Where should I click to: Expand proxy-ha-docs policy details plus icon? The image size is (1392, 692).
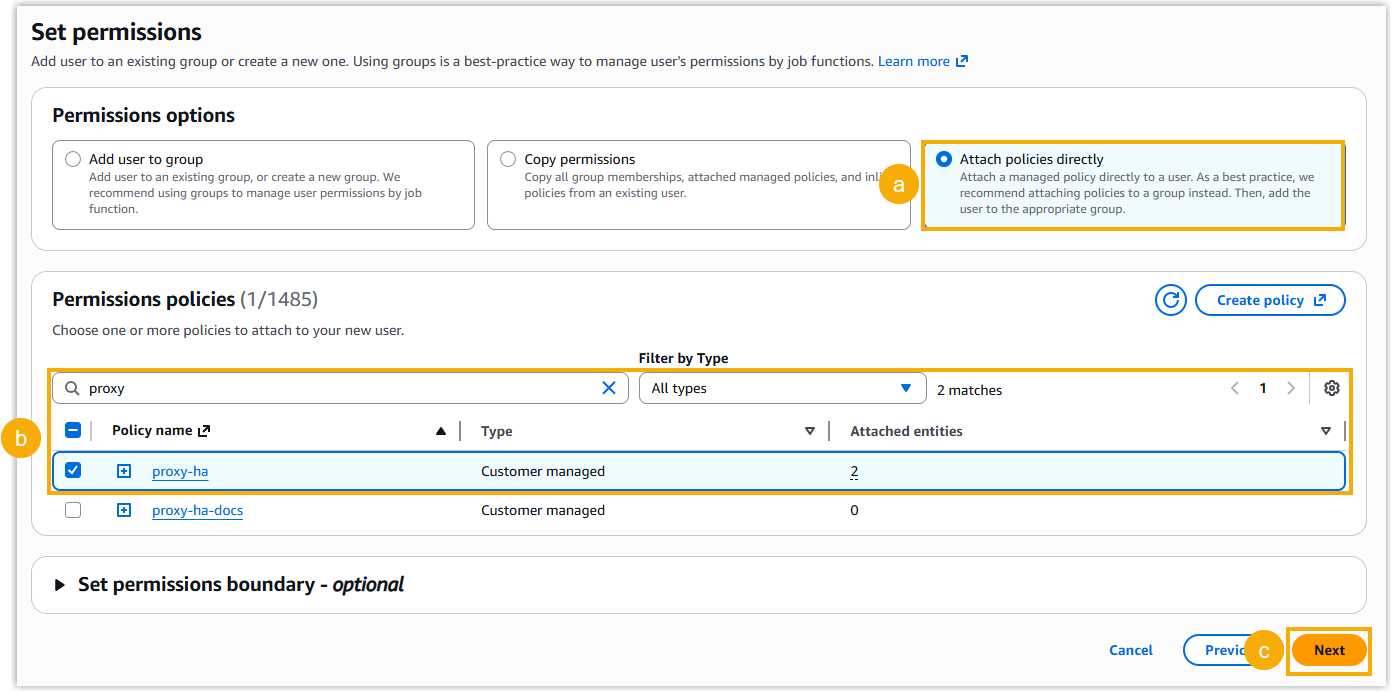(x=124, y=510)
